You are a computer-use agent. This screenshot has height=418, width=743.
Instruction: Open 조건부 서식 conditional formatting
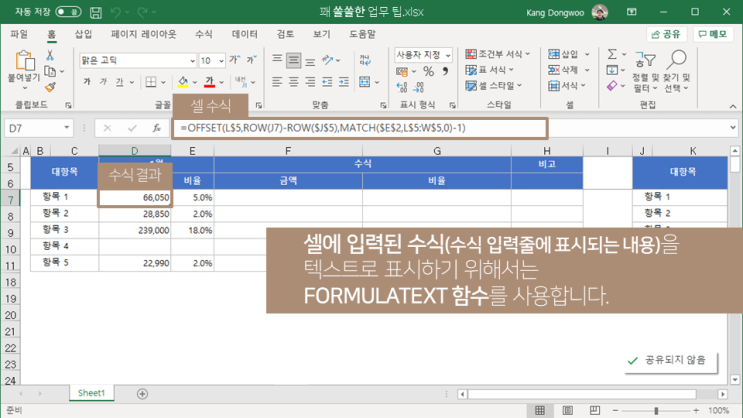498,54
